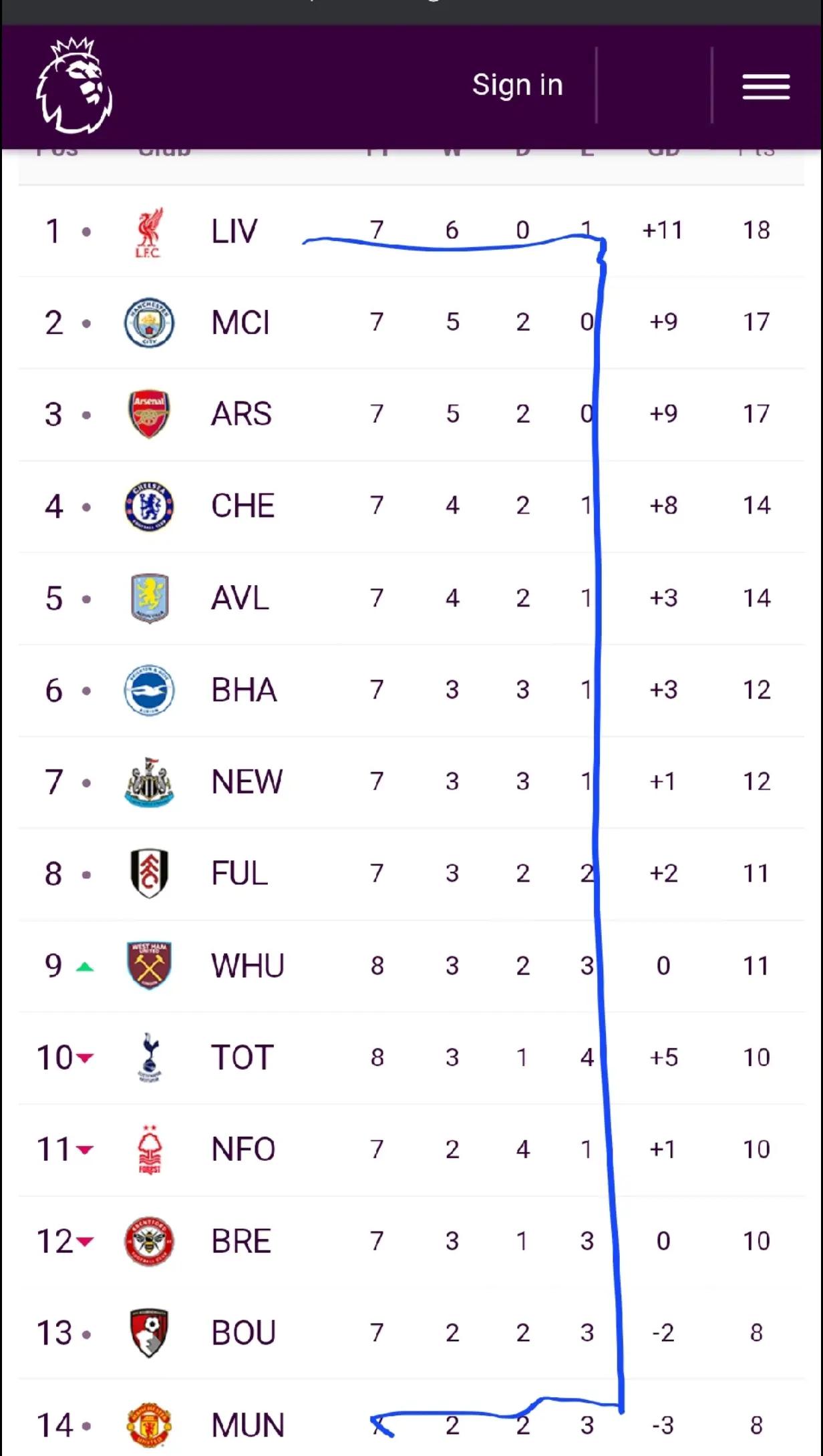Image resolution: width=823 pixels, height=1456 pixels.
Task: Click the Chelsea club crest
Action: pos(149,506)
